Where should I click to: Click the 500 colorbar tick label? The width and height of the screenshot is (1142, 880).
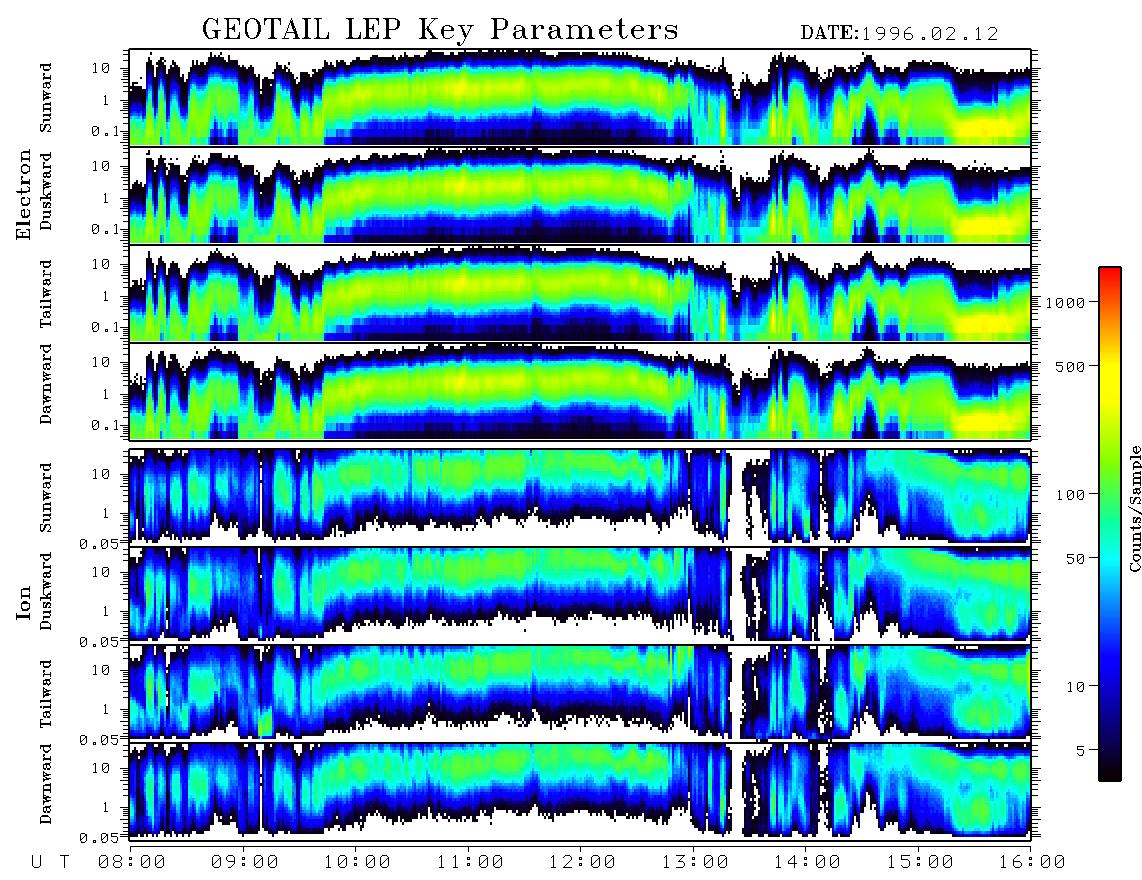[1071, 366]
